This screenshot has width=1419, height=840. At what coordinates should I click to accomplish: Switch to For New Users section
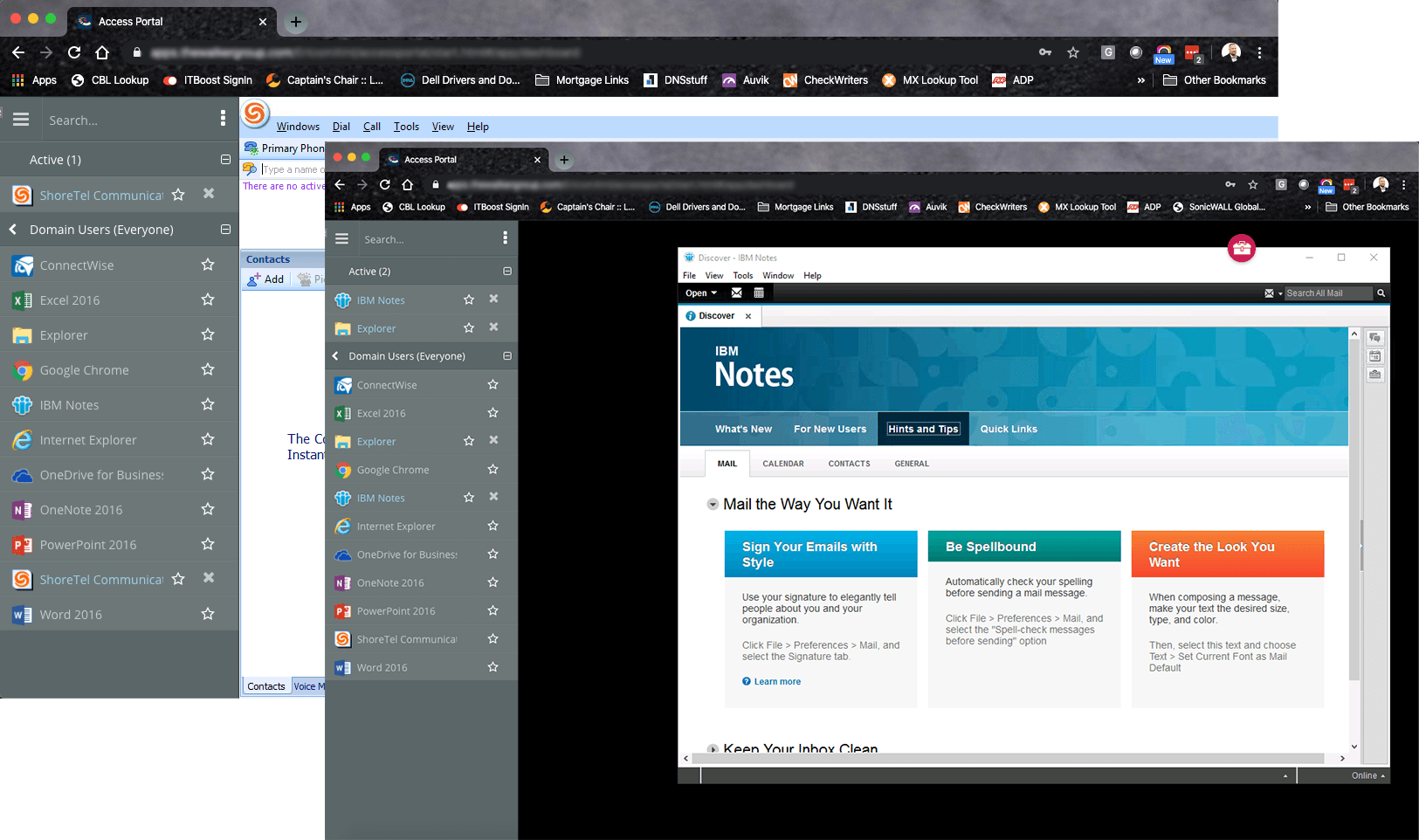[830, 429]
